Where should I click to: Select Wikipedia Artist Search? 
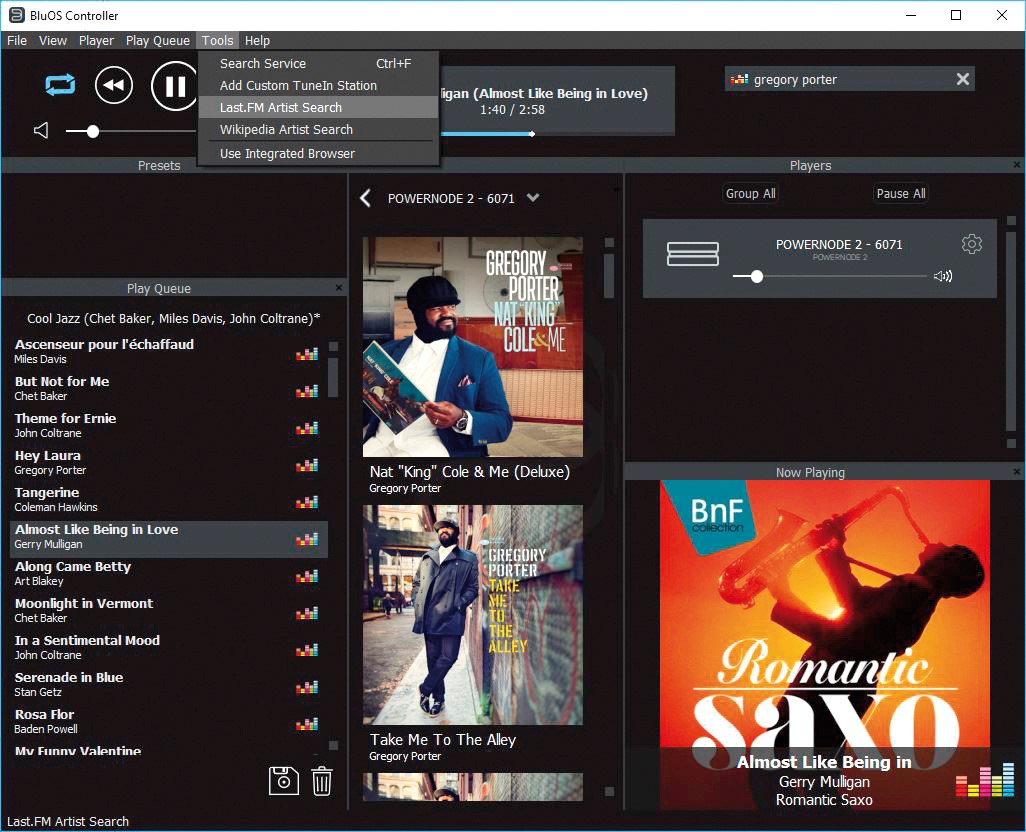[x=318, y=130]
